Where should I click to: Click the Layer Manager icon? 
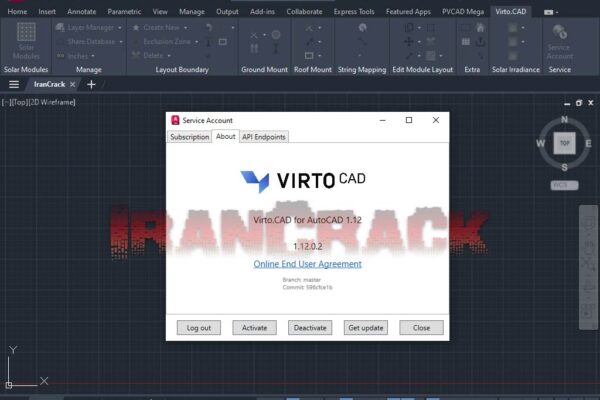pos(60,27)
